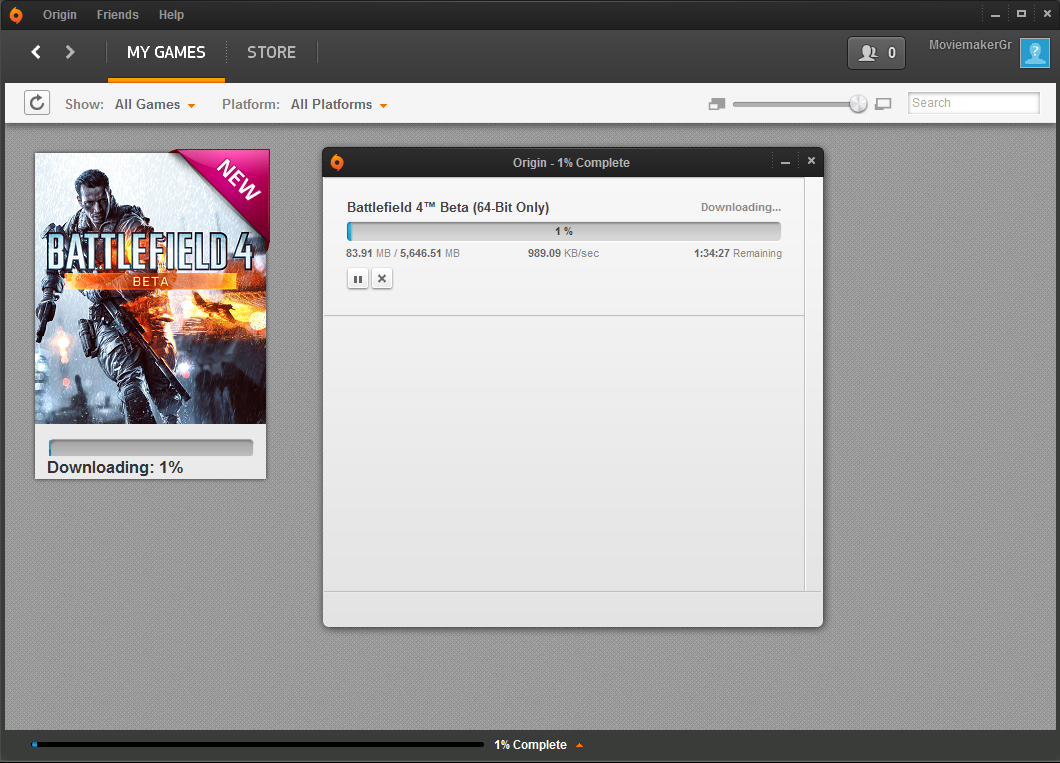Click the '989.09 KB/sec' speed text
The height and width of the screenshot is (763, 1060).
(x=563, y=253)
